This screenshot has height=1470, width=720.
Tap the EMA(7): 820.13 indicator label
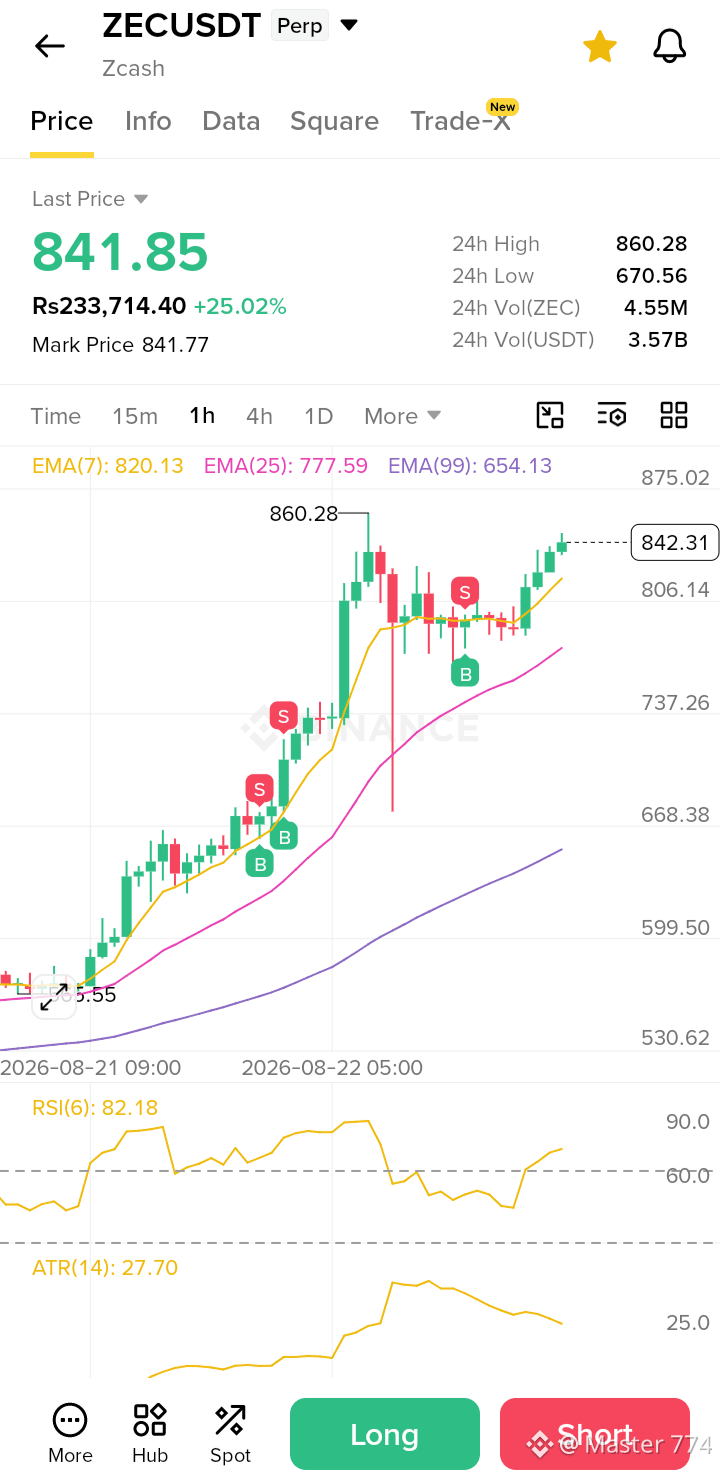(108, 465)
